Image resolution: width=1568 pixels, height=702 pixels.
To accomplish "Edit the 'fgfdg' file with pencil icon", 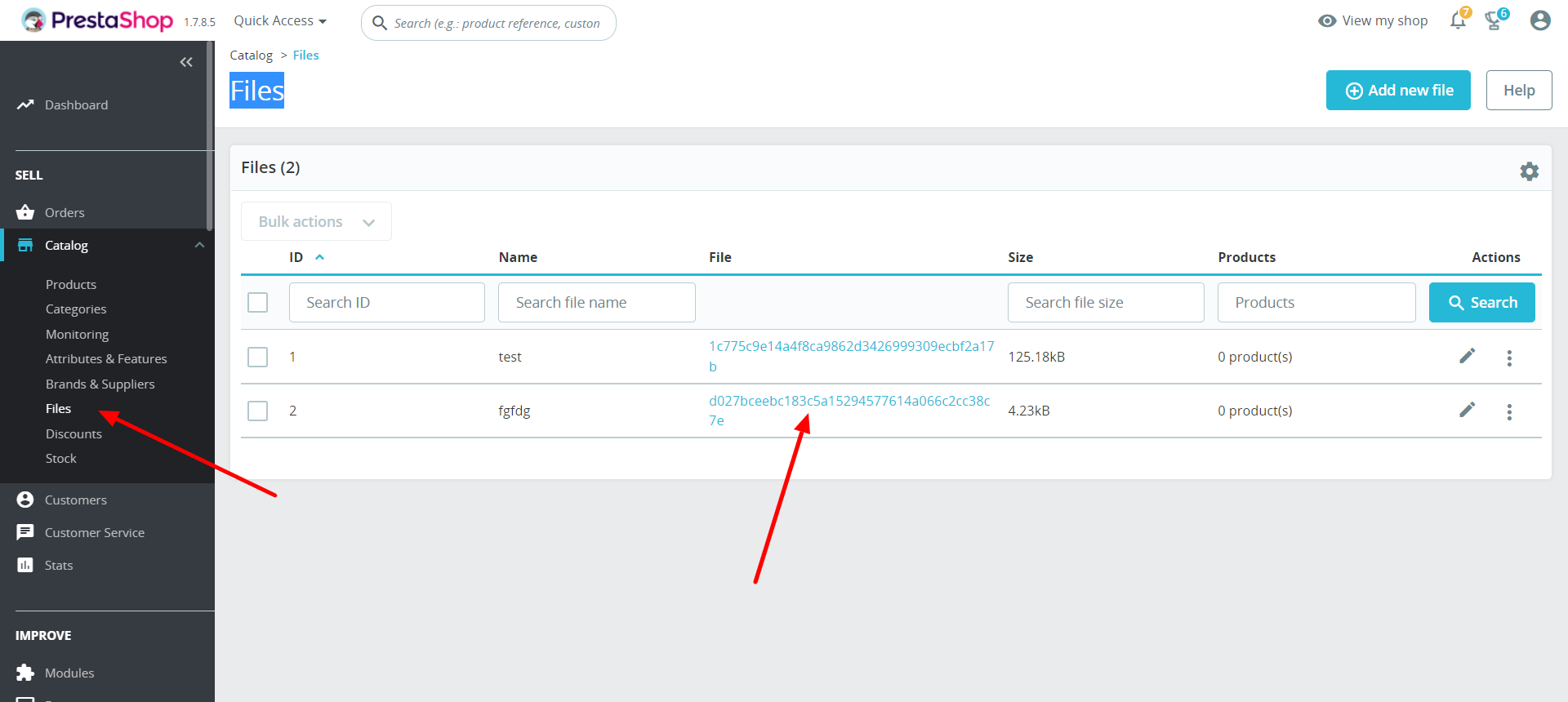I will pos(1467,410).
